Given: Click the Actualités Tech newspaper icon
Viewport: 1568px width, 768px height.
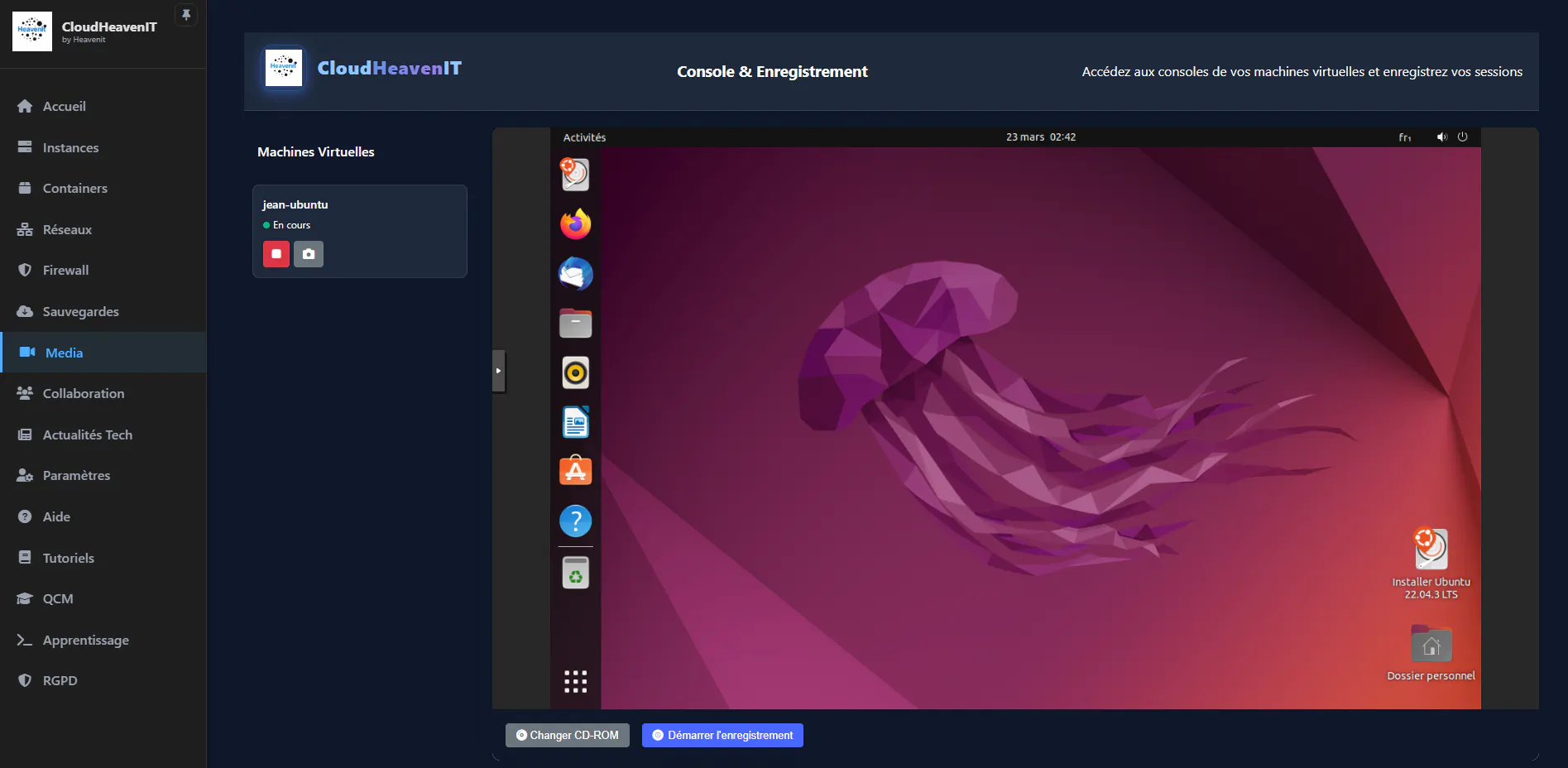Looking at the screenshot, I should (x=25, y=434).
